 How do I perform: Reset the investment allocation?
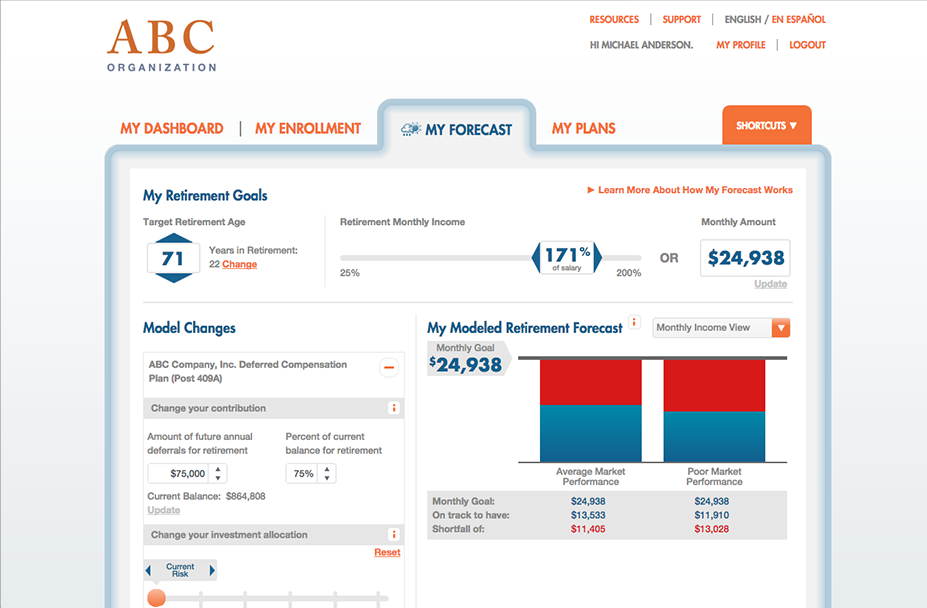pyautogui.click(x=387, y=552)
